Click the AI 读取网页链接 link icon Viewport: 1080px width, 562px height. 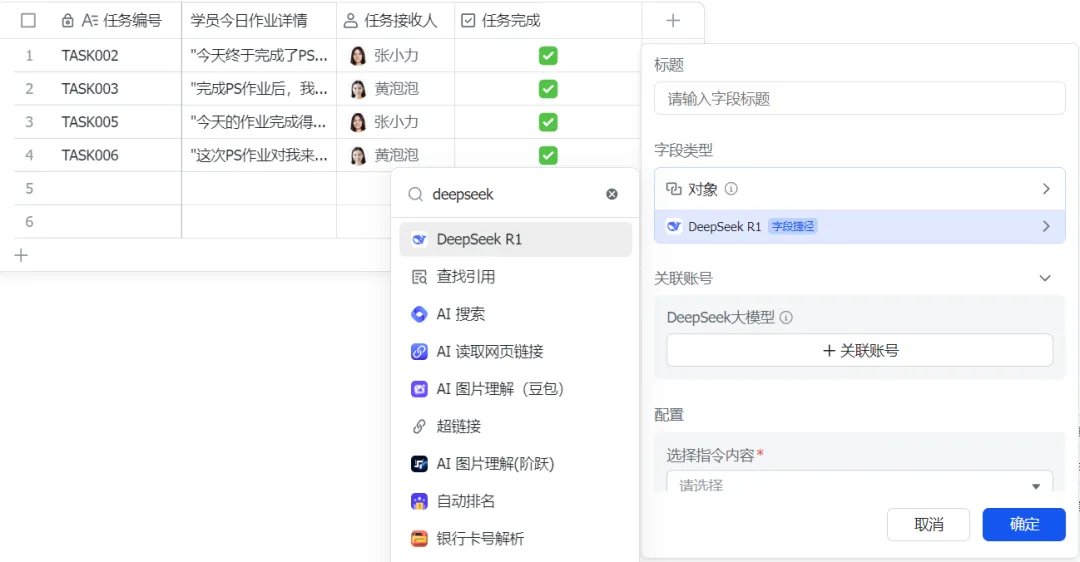(419, 351)
